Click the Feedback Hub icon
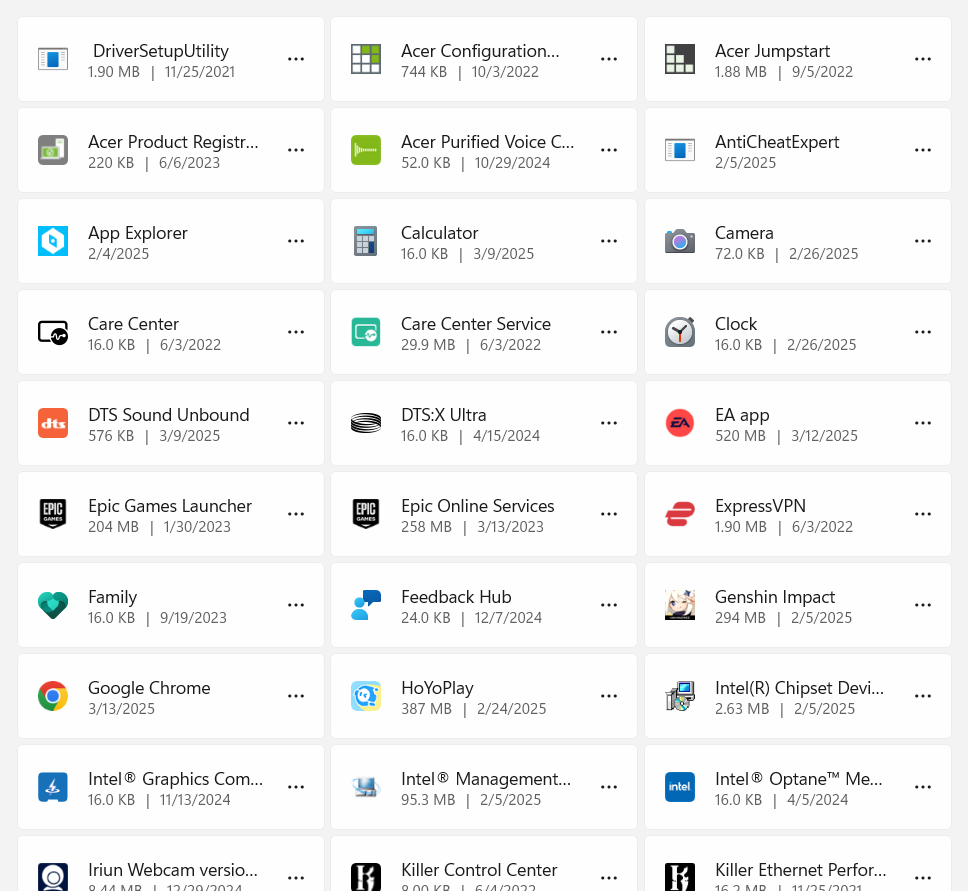Image resolution: width=968 pixels, height=891 pixels. coord(366,605)
